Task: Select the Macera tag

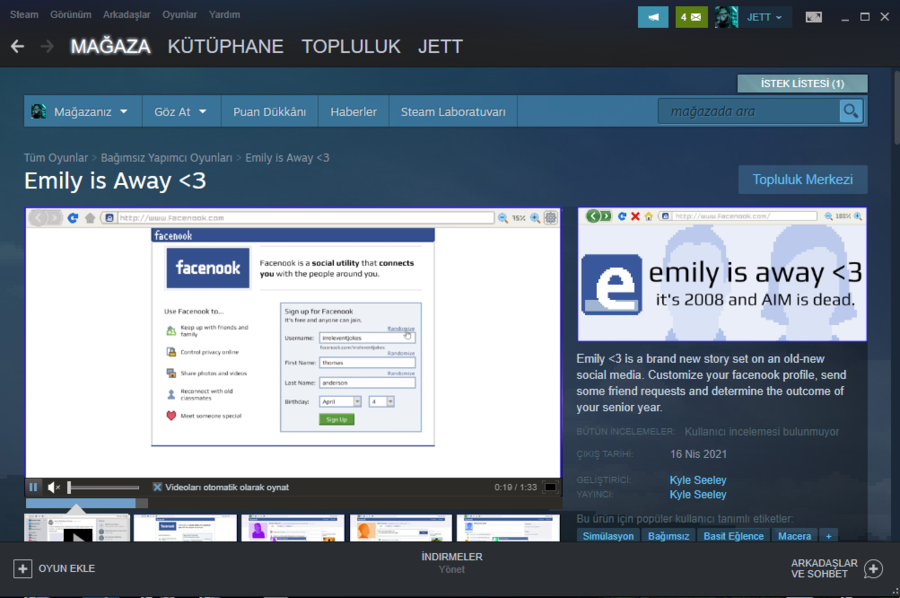Action: (x=794, y=536)
